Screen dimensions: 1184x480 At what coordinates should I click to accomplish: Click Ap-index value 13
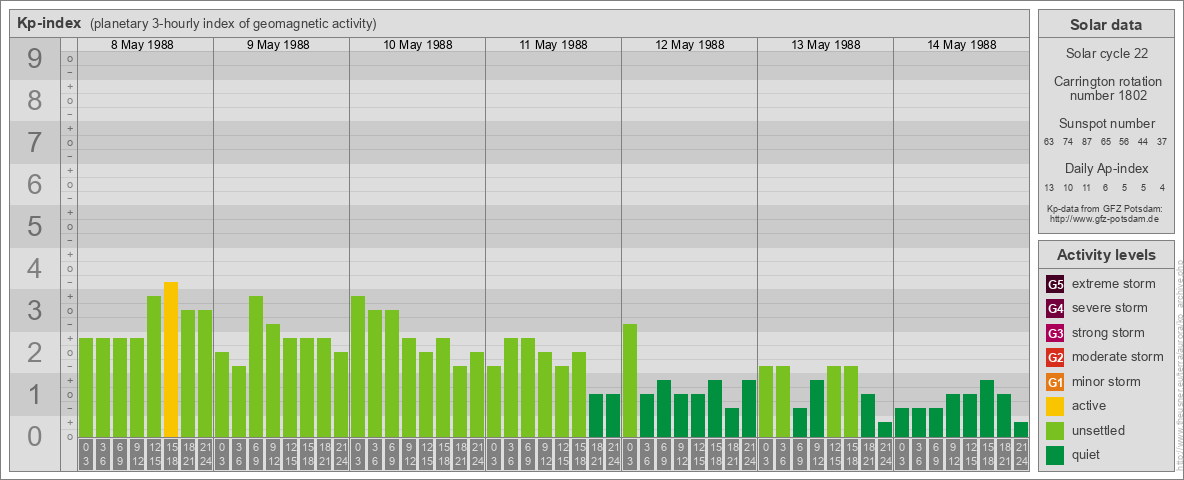tap(1049, 188)
